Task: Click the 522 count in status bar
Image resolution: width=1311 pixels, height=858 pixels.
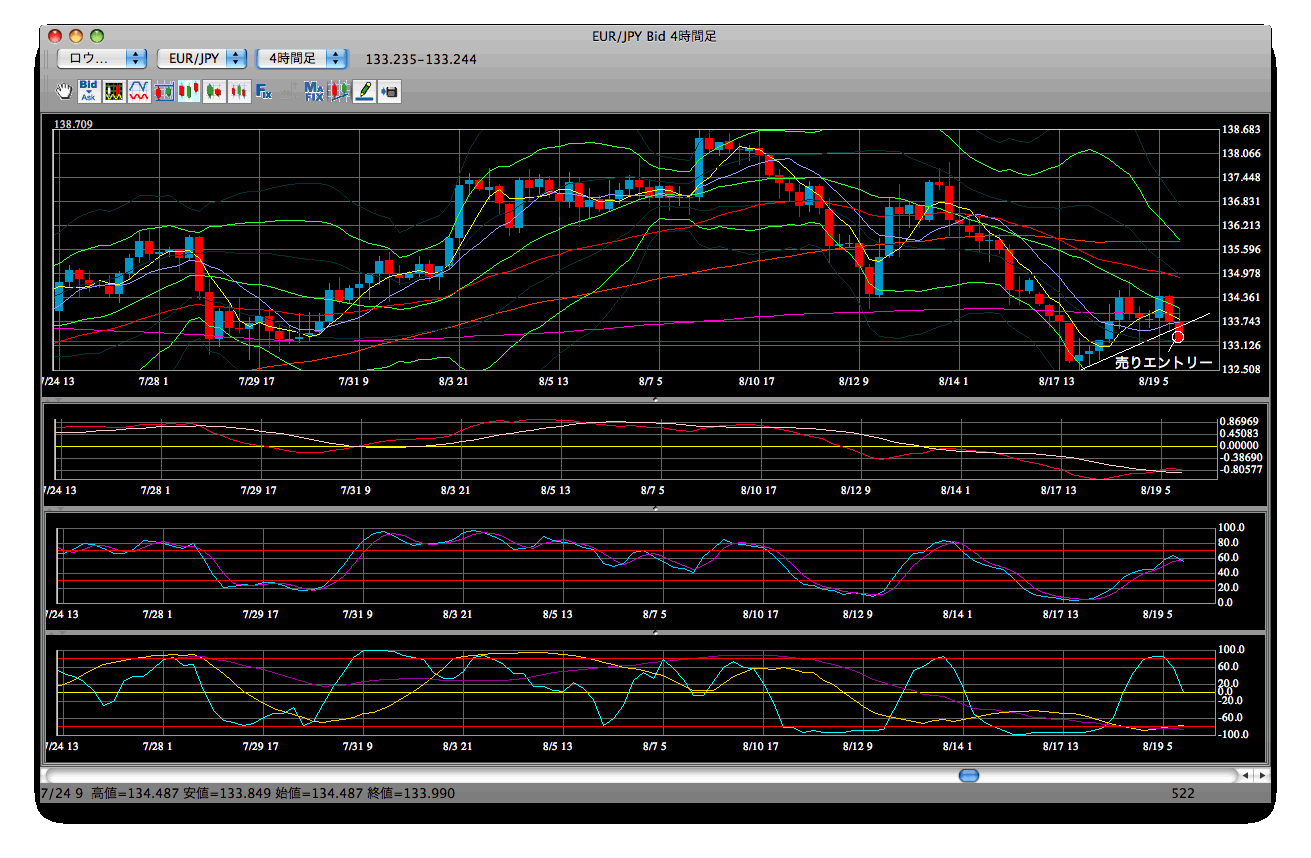Action: coord(1183,793)
